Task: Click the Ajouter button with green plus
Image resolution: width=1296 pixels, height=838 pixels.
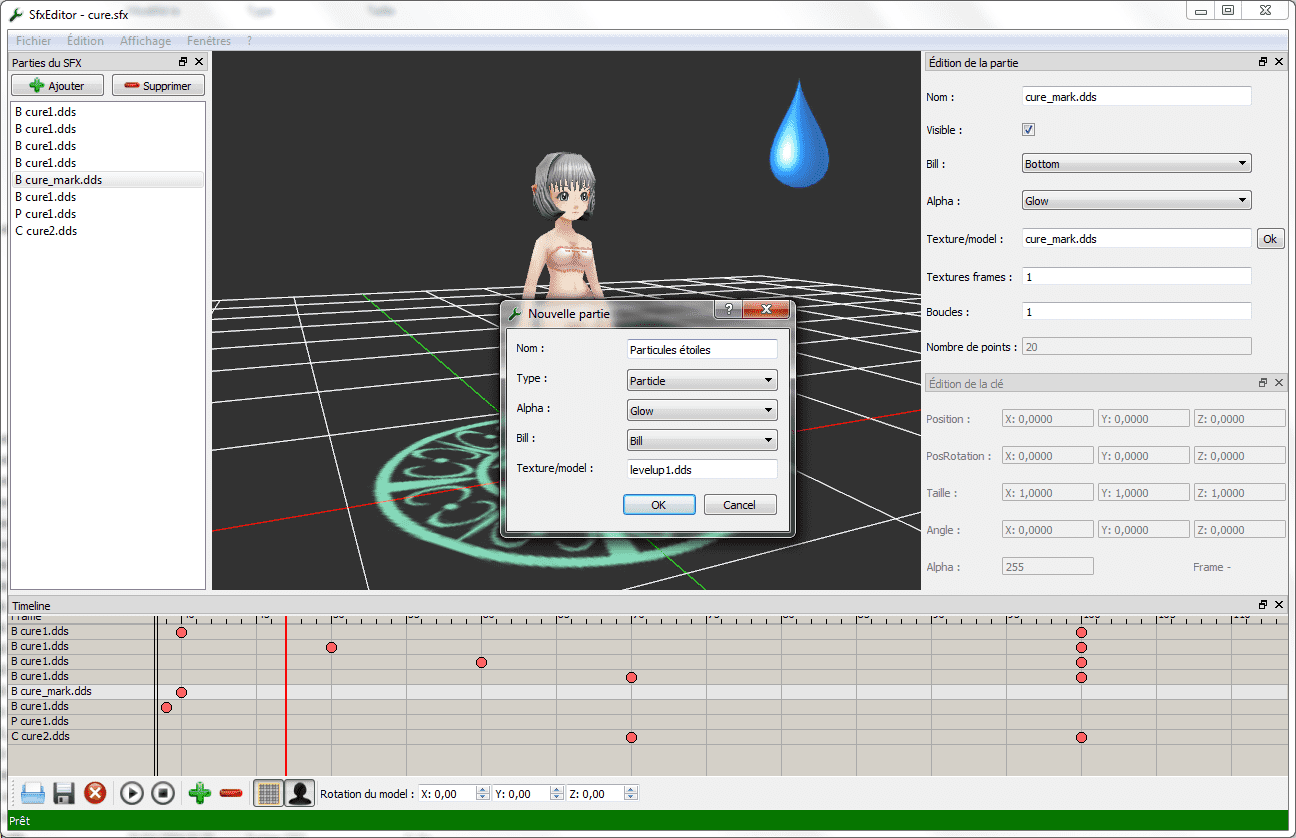Action: 58,86
